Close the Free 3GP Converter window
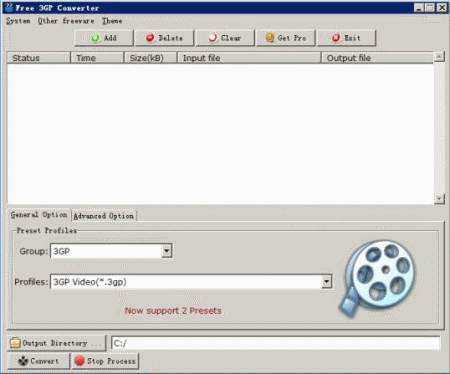Screen dimensions: 450x374 [442, 8]
